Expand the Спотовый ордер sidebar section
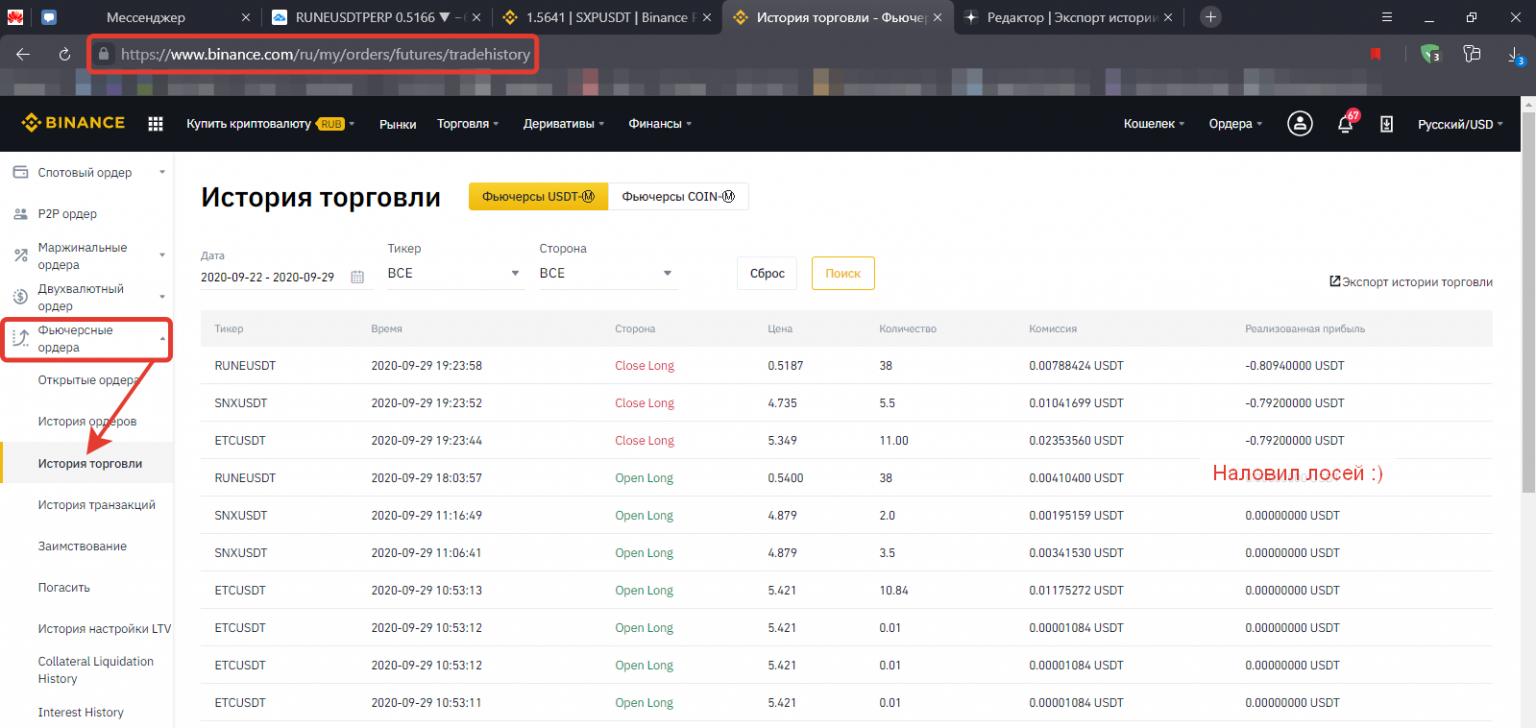Image resolution: width=1536 pixels, height=728 pixels. coord(86,172)
